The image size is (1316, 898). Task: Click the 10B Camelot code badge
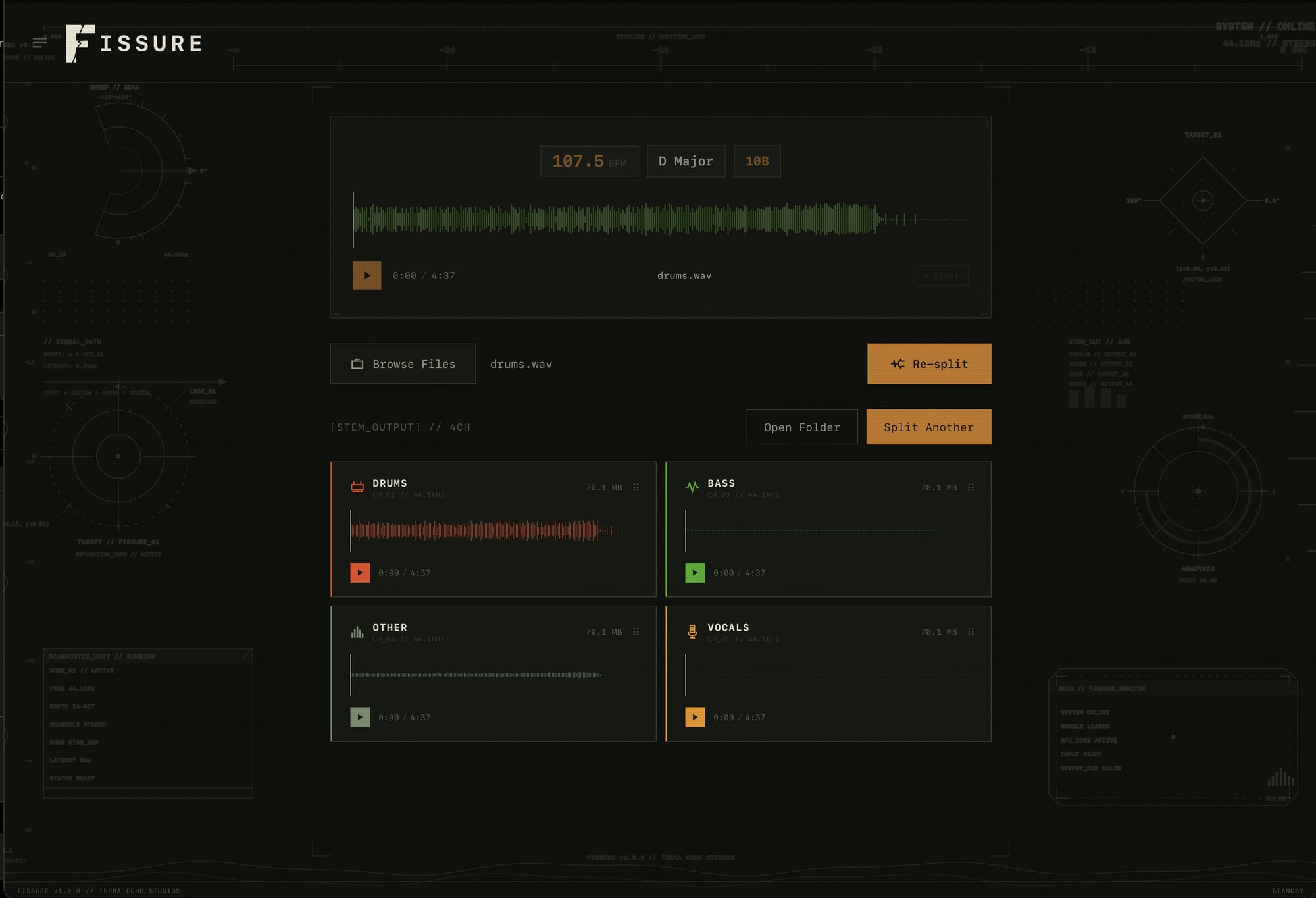[757, 161]
